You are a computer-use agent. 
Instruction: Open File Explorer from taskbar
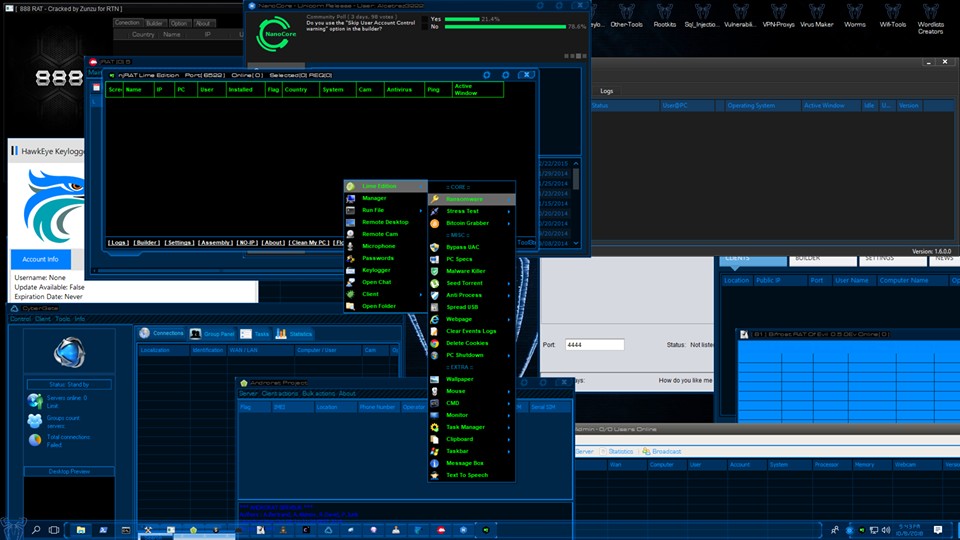click(80, 530)
